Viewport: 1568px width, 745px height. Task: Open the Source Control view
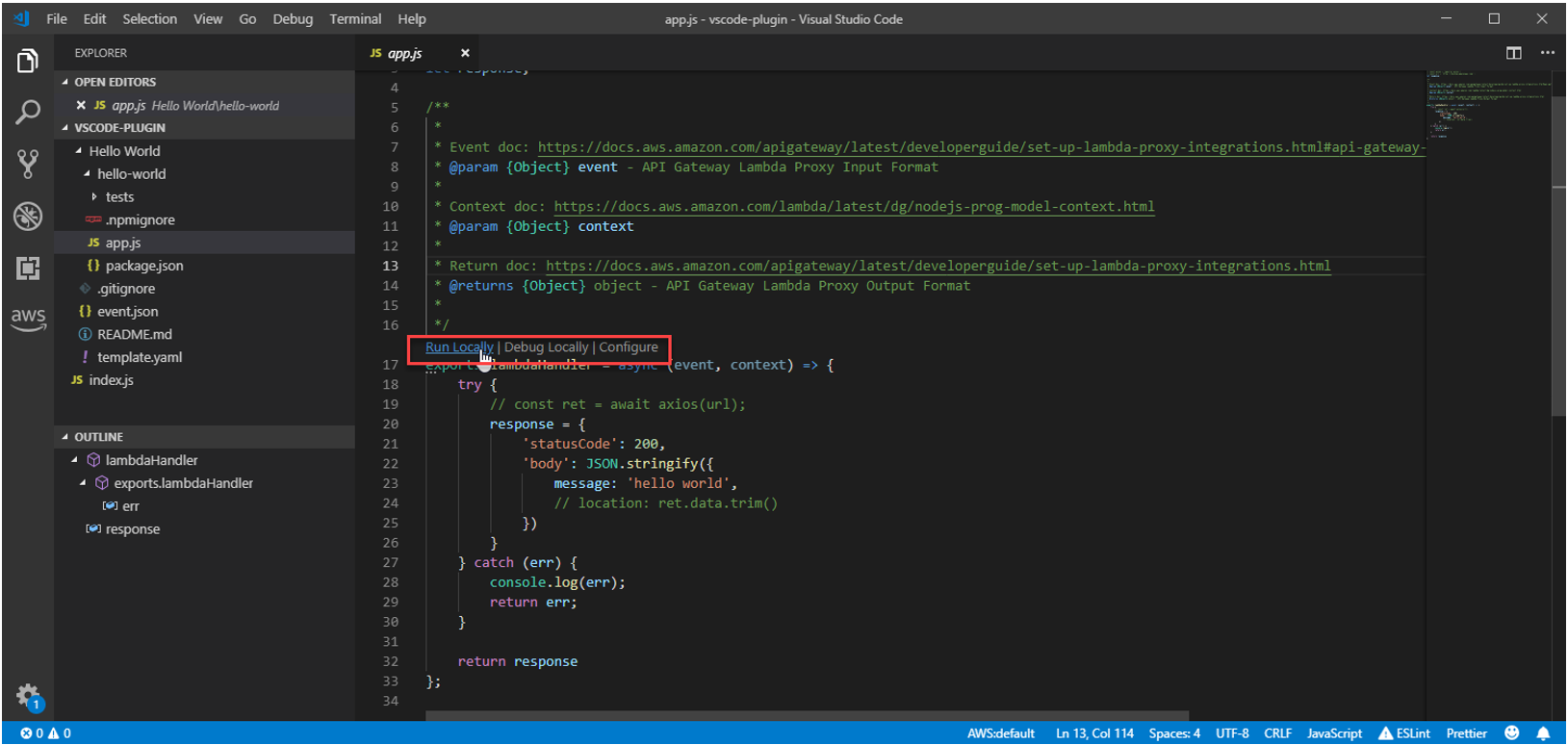click(x=28, y=165)
